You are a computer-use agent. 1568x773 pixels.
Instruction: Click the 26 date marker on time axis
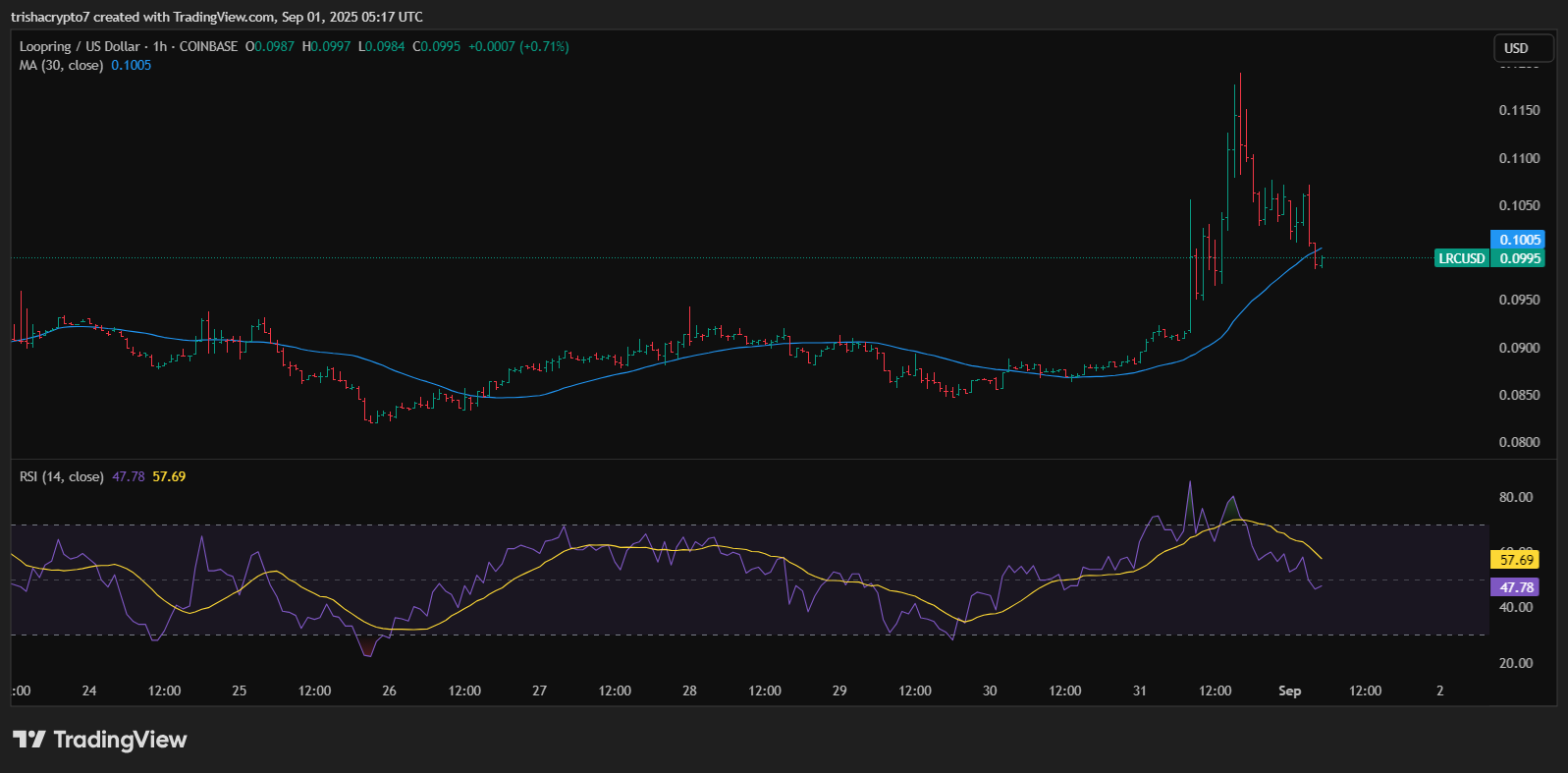tap(389, 690)
